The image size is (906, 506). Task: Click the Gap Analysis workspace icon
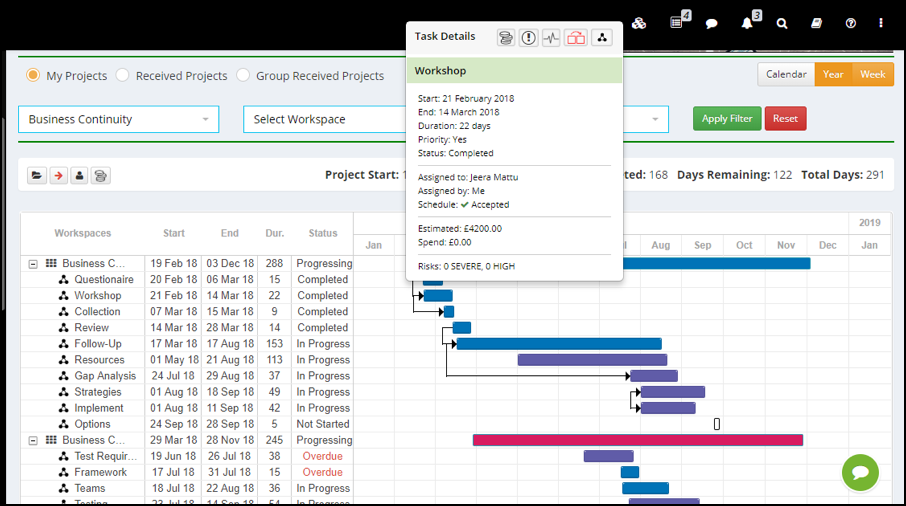(x=64, y=376)
